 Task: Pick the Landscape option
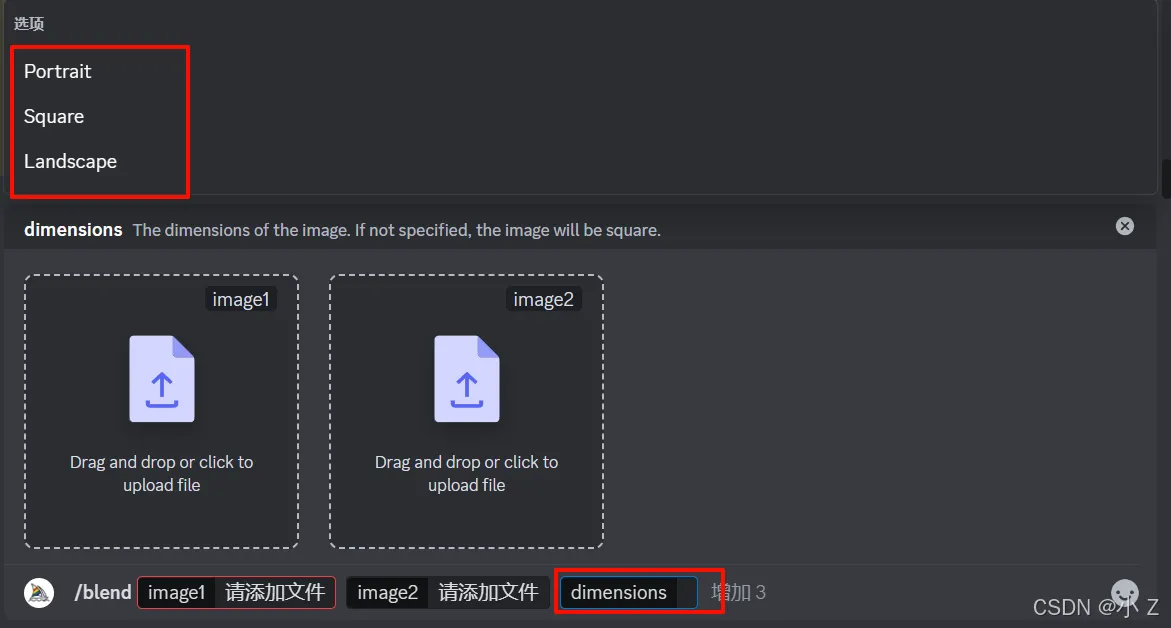point(70,162)
